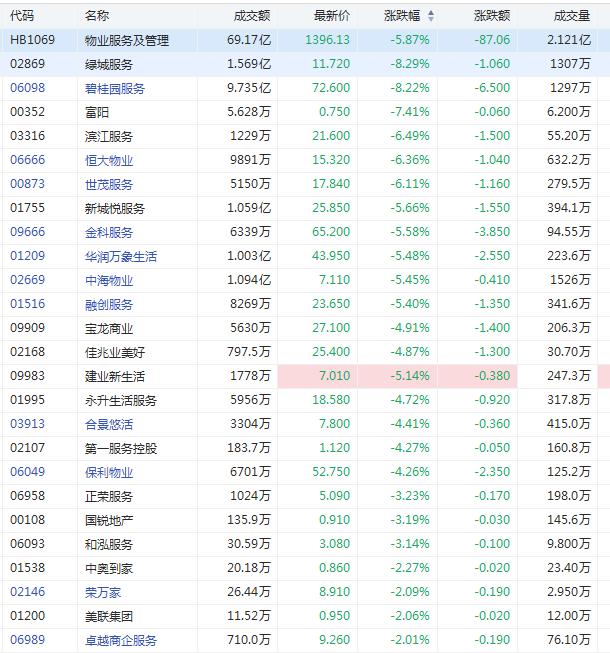Image resolution: width=610 pixels, height=653 pixels.
Task: Select the 富阳 row name
Action: [x=97, y=112]
